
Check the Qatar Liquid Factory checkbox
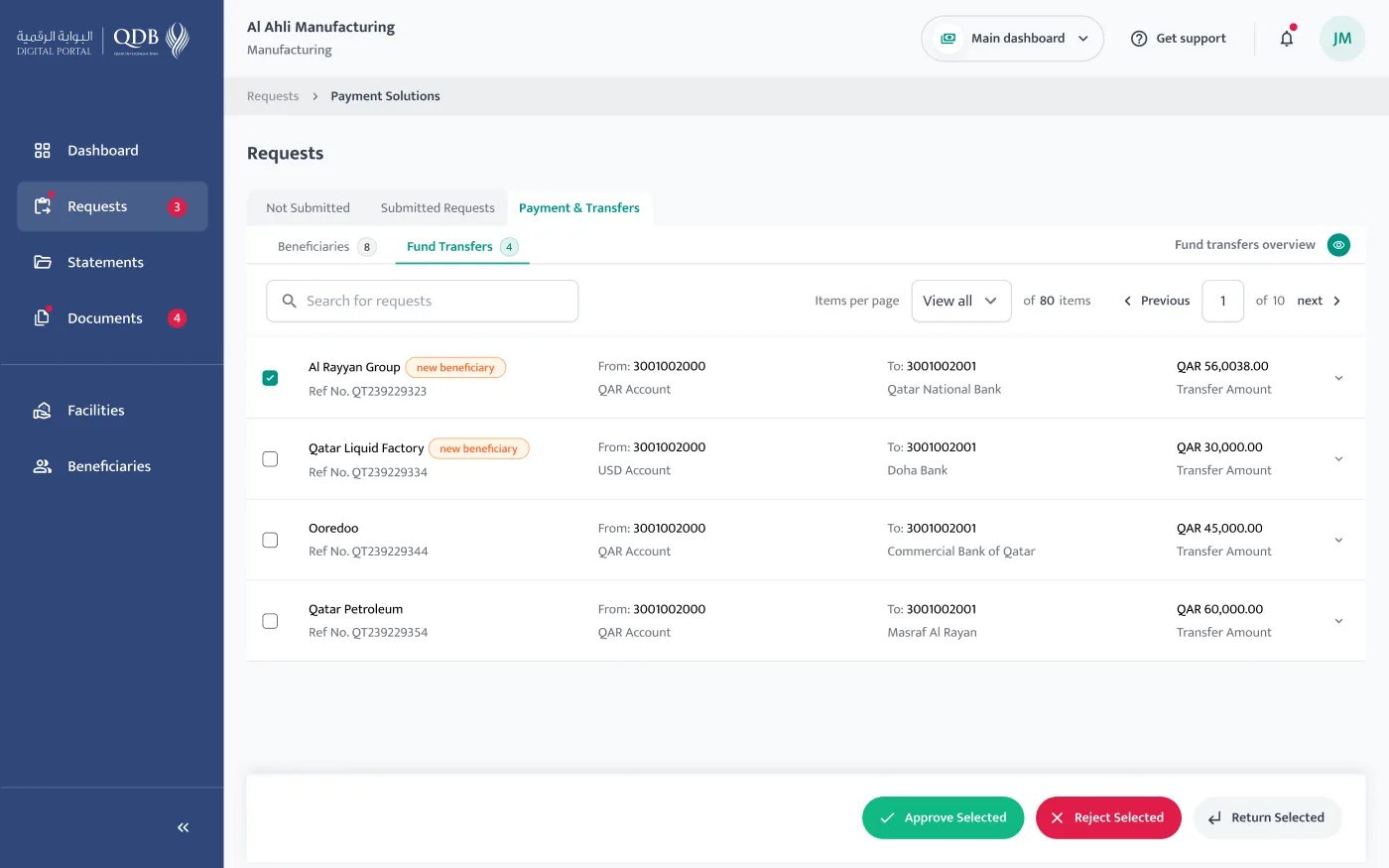click(270, 459)
